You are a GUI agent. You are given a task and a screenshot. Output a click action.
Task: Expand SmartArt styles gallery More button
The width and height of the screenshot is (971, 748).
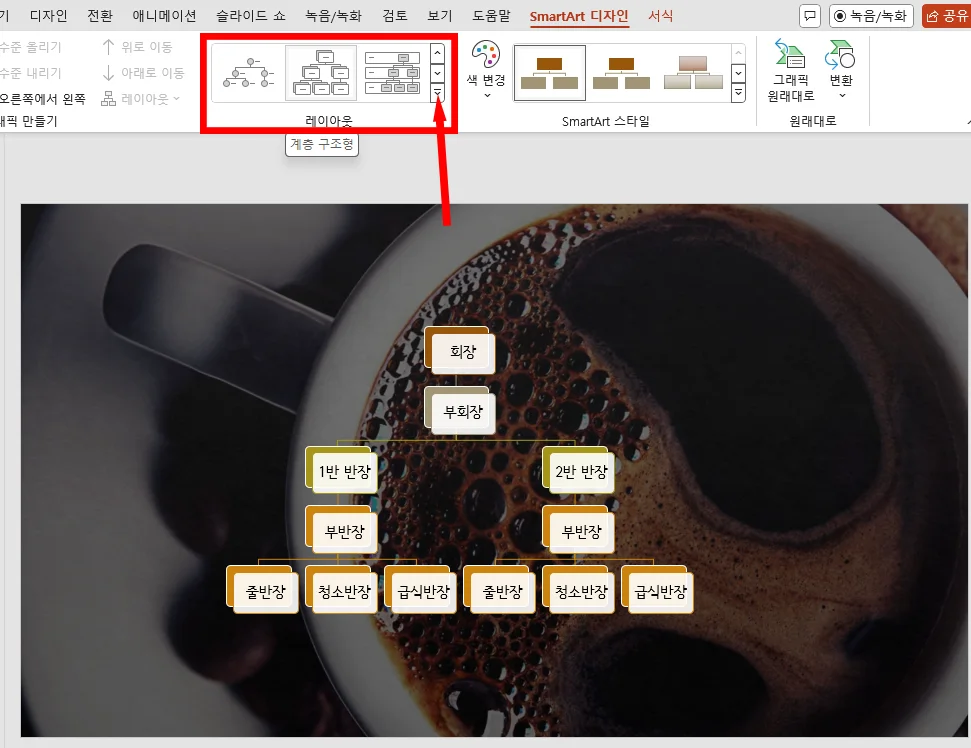coord(738,93)
